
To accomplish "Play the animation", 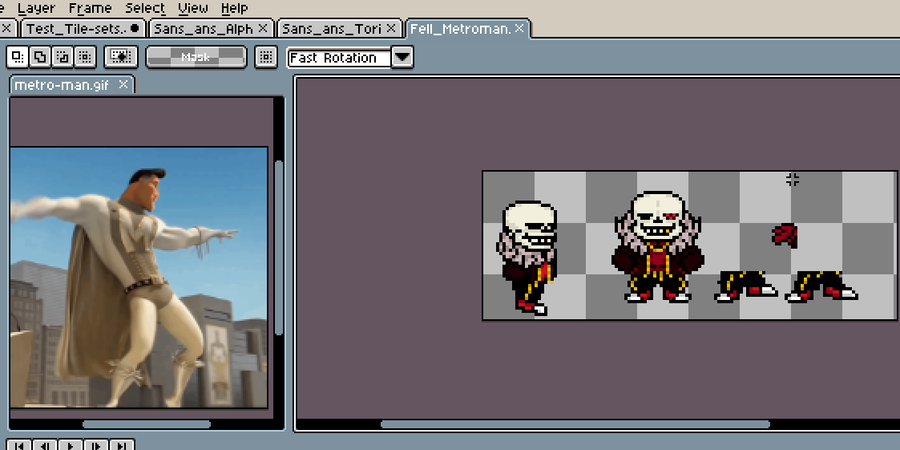I will pyautogui.click(x=71, y=445).
